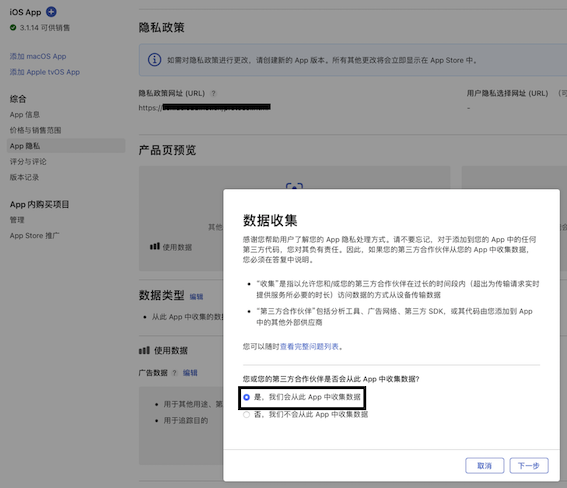Click the green available-for-sale status icon
567x488 pixels.
pos(13,27)
